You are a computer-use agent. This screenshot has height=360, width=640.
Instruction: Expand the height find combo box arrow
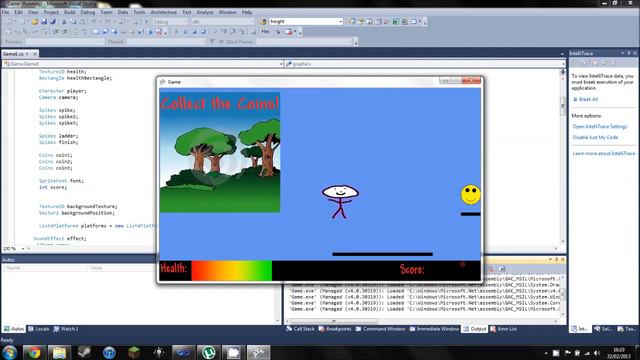click(x=340, y=22)
